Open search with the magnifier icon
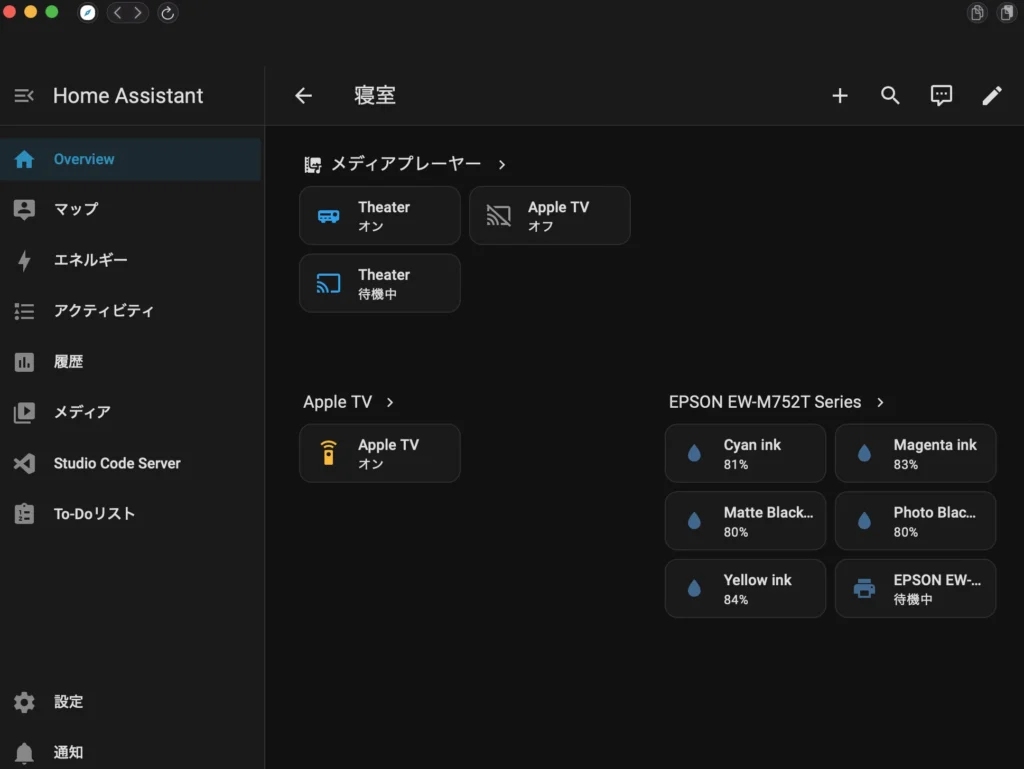The width and height of the screenshot is (1024, 769). pyautogui.click(x=890, y=96)
